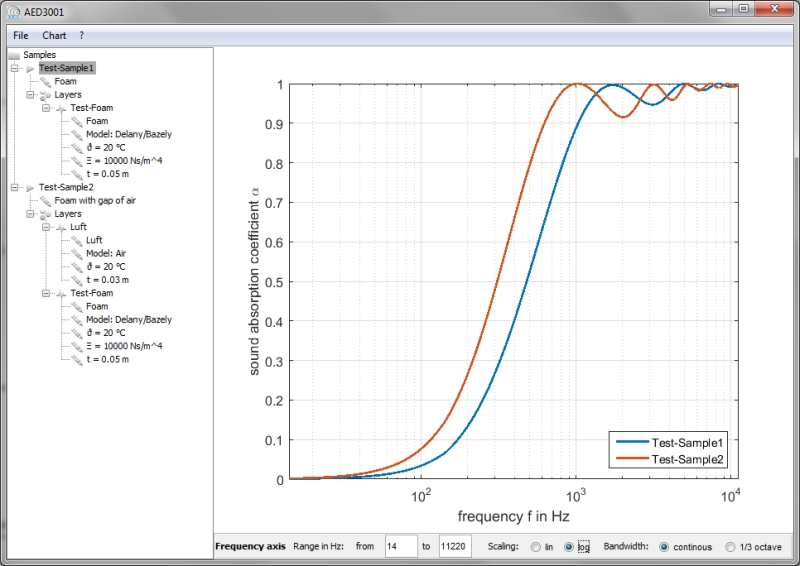Click the Test-Sample2 legend entry
This screenshot has width=800, height=566.
[x=687, y=458]
